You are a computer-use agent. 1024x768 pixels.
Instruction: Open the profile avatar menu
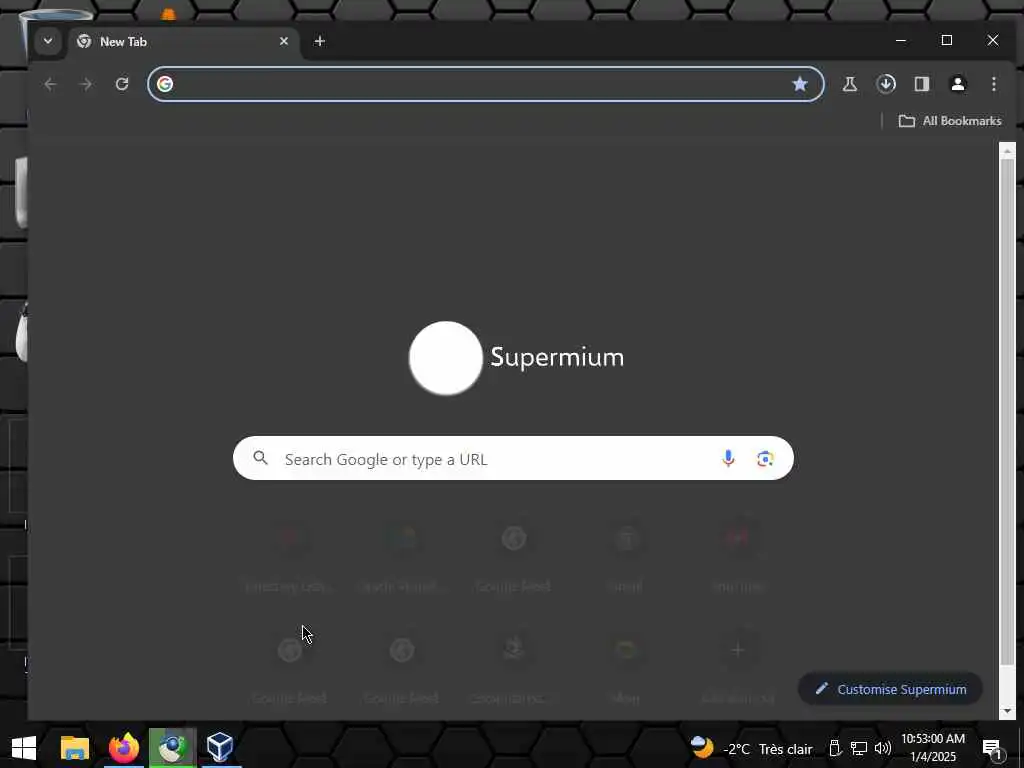pyautogui.click(x=957, y=84)
